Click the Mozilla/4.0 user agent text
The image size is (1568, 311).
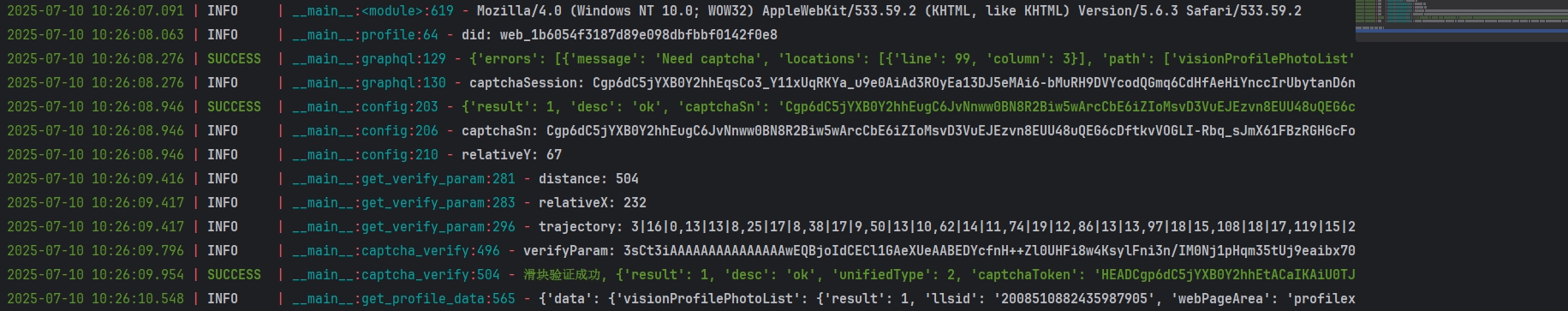click(x=889, y=11)
